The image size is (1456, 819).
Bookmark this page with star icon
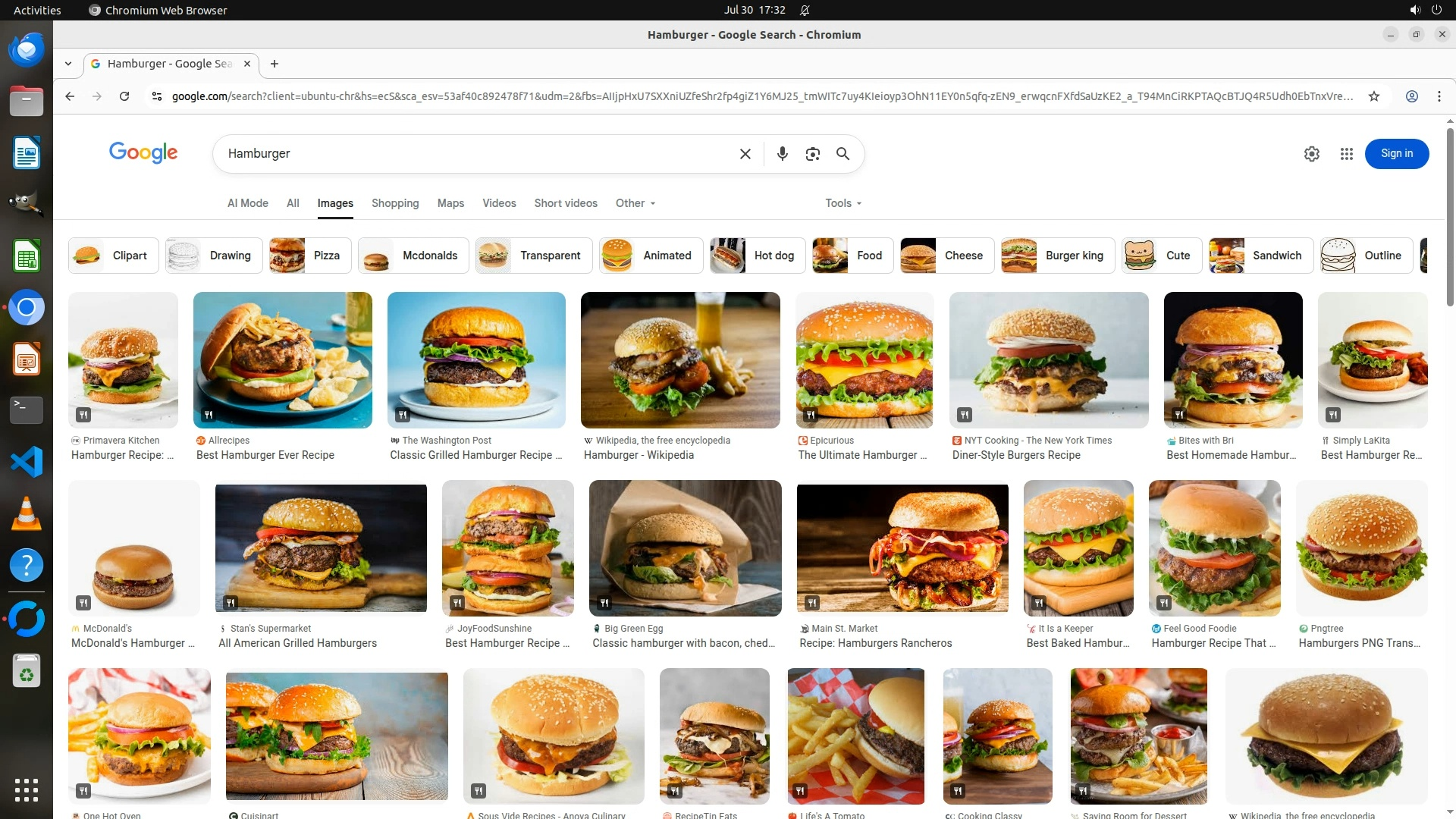coord(1373,96)
